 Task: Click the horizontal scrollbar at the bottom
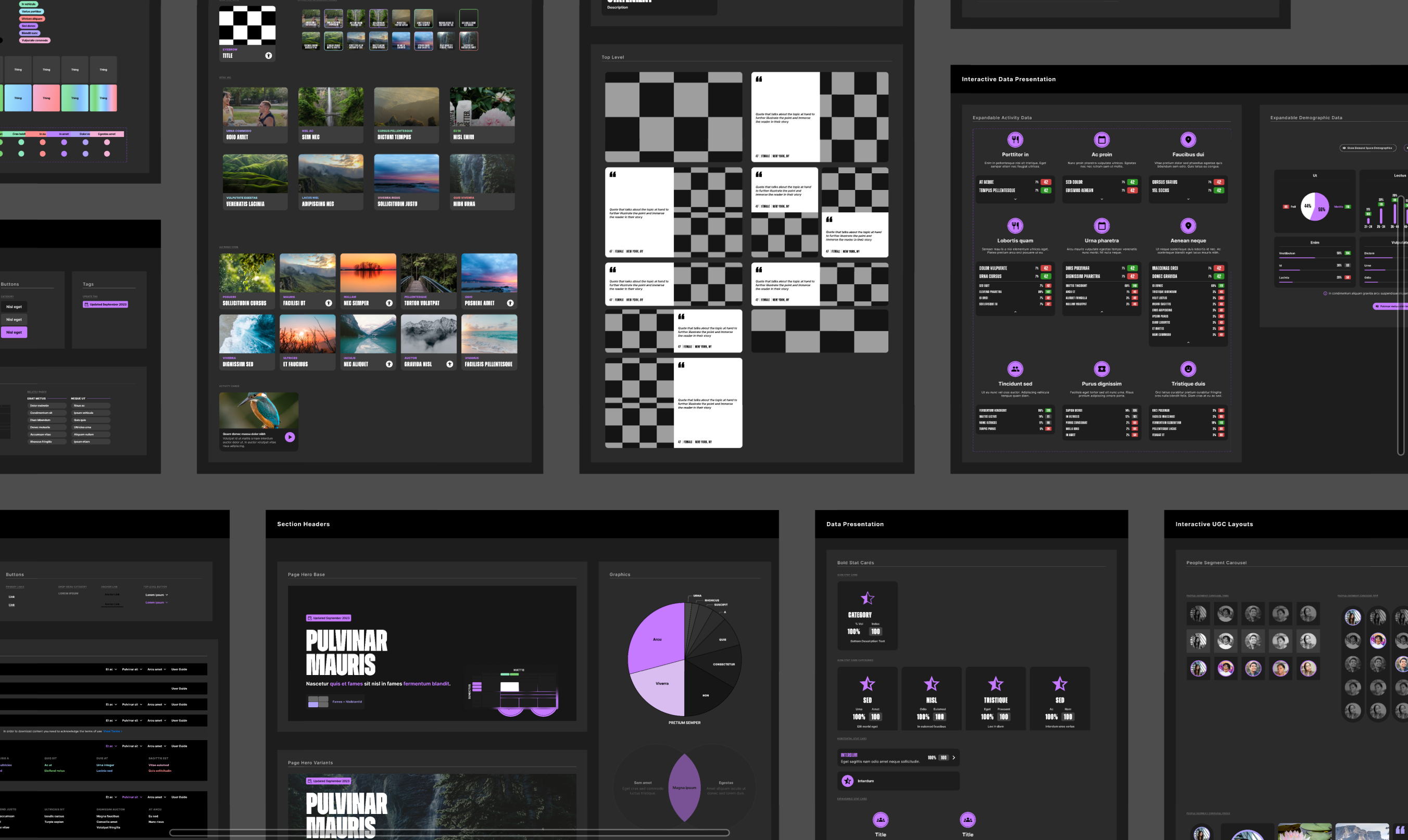pos(449,833)
